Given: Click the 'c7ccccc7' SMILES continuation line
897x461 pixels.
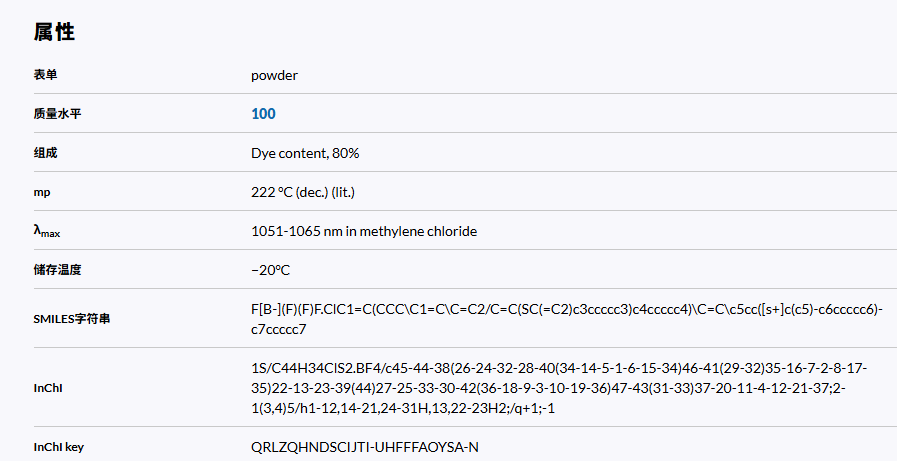Looking at the screenshot, I should pyautogui.click(x=278, y=328).
